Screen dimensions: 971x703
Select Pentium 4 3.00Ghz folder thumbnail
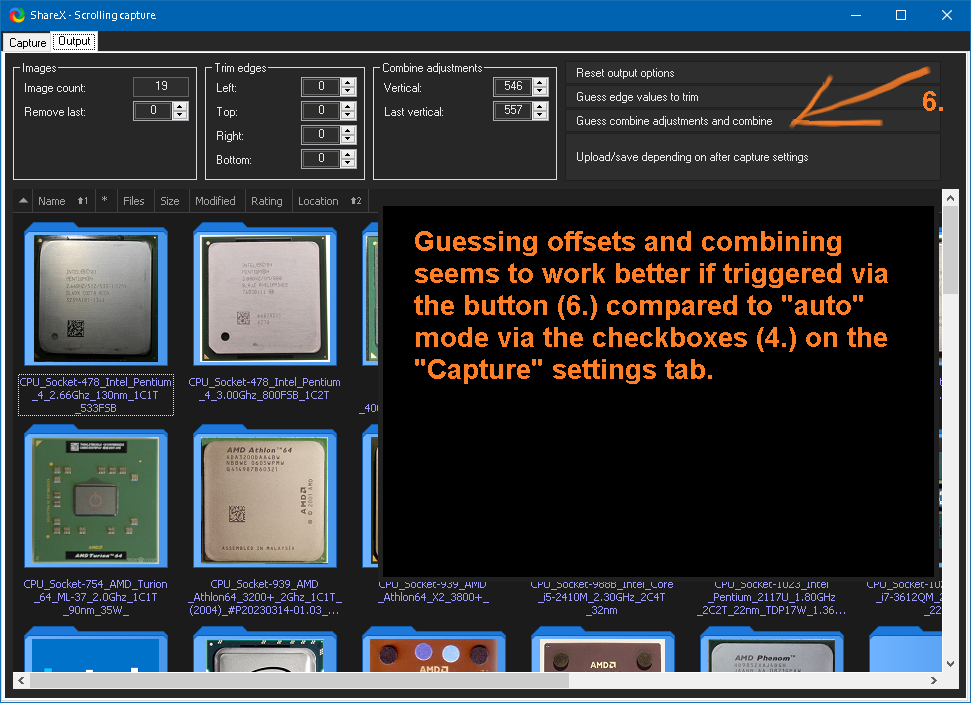pos(265,295)
